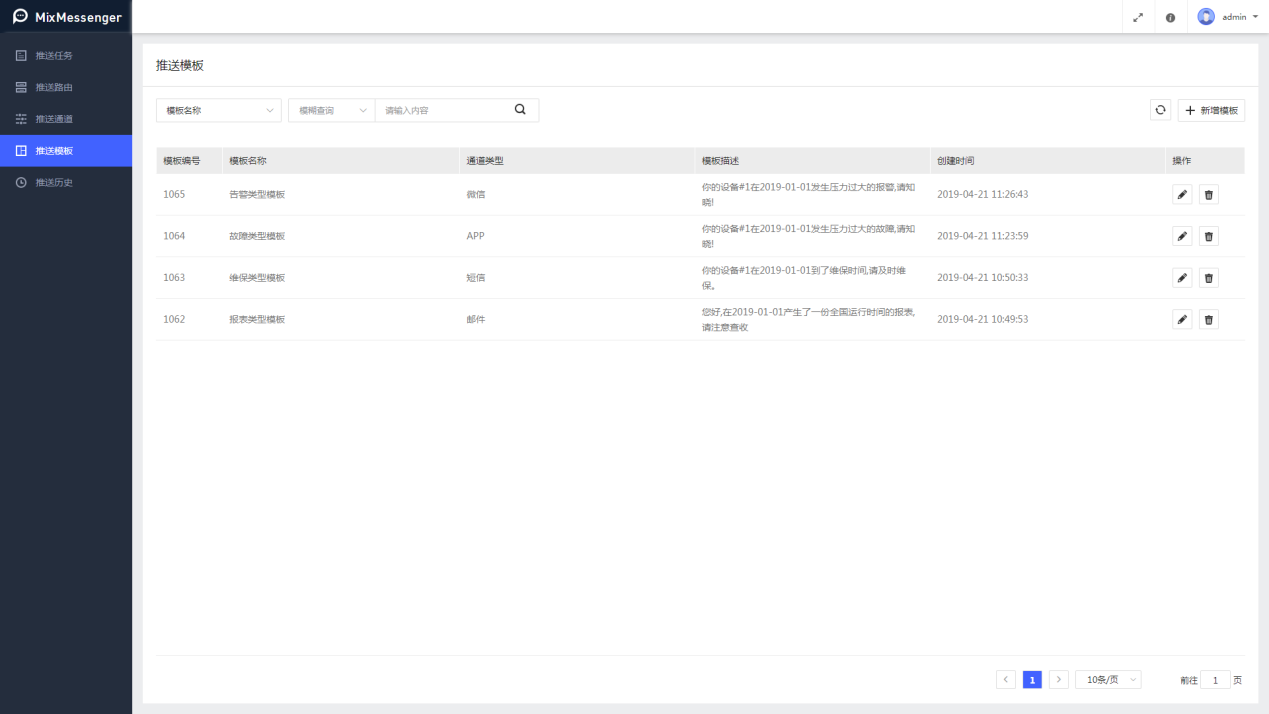
Task: Open 推送历史 in the sidebar
Action: point(54,183)
